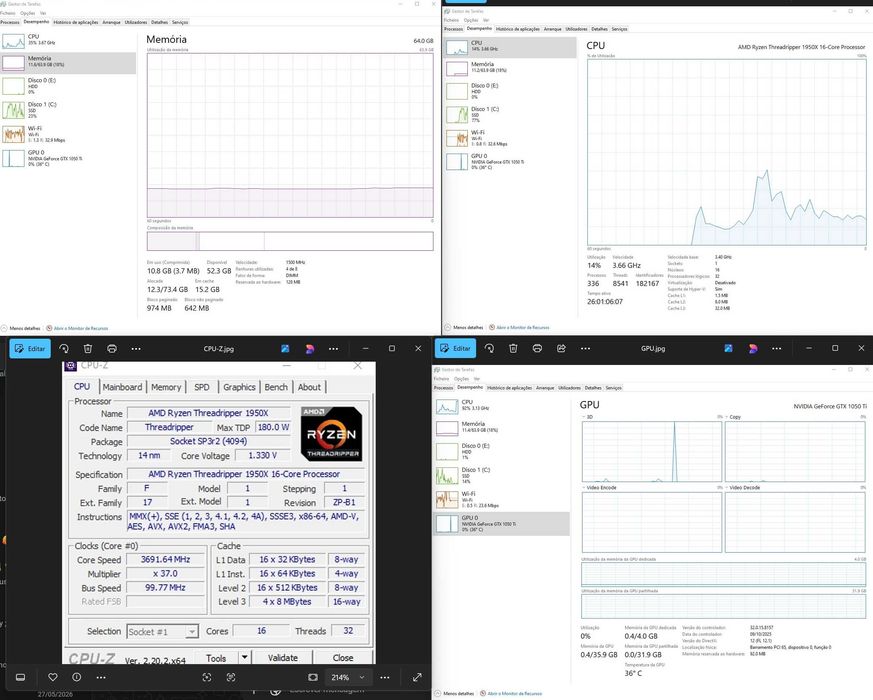The width and height of the screenshot is (873, 700).
Task: Select Wi-Fi in the Memória window sidebar
Action: click(68, 134)
